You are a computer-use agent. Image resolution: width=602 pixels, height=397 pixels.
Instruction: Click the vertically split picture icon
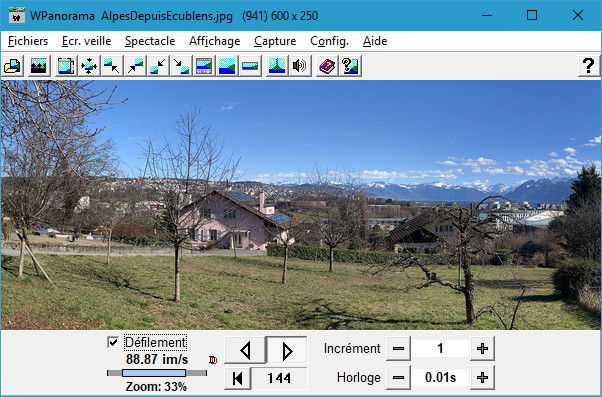coord(277,66)
